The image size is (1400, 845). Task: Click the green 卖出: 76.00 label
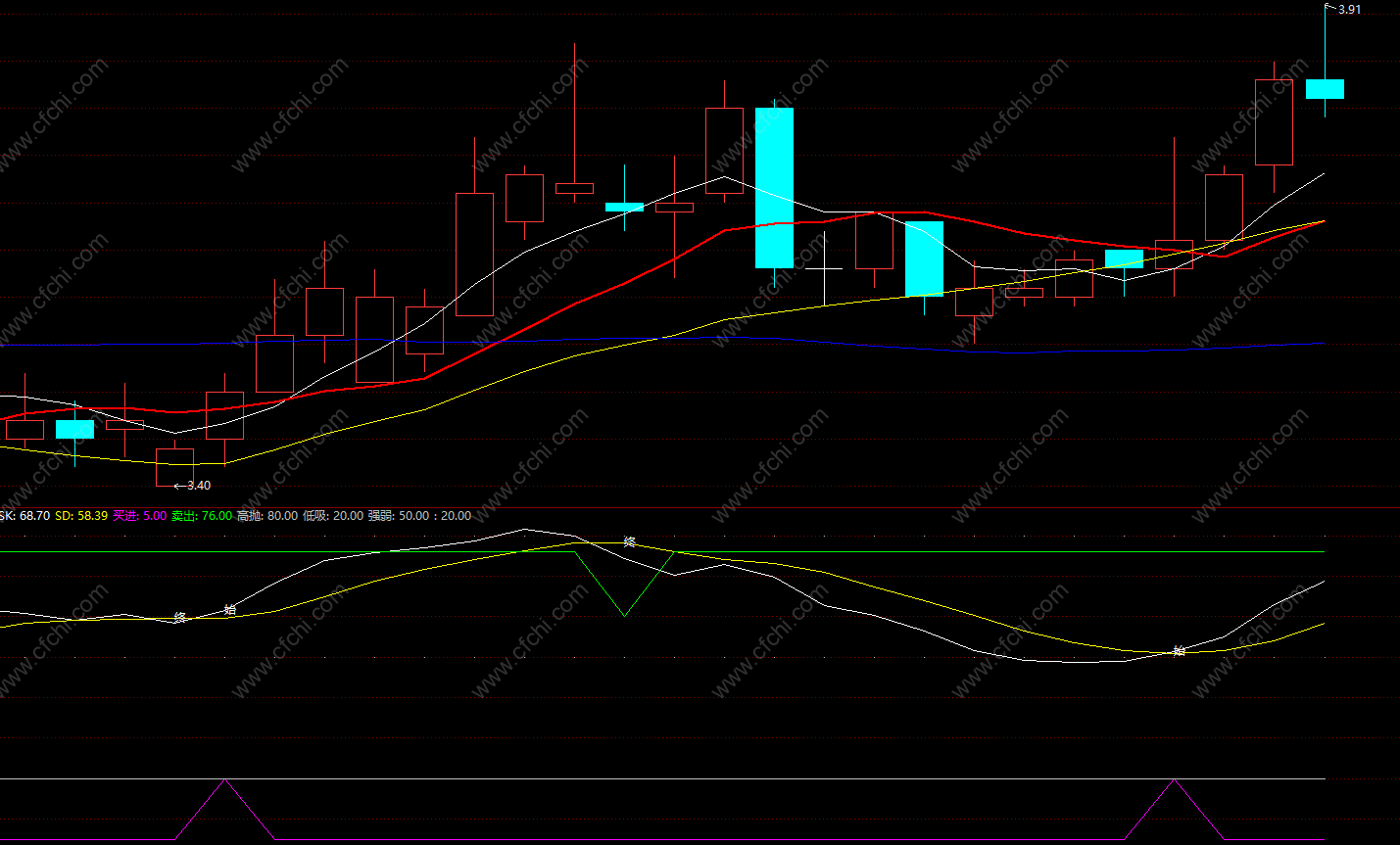(x=202, y=516)
